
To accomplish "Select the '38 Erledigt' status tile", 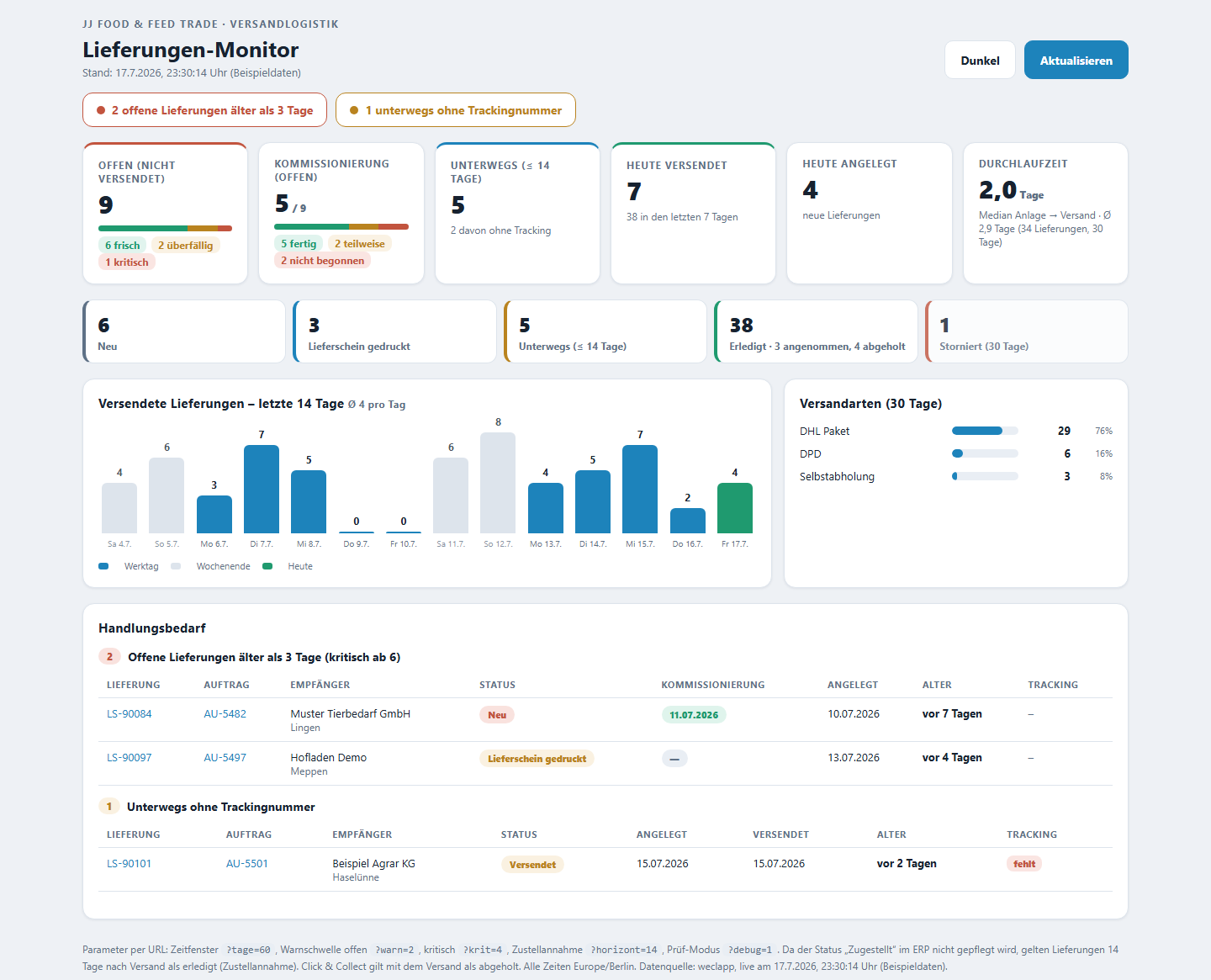I will tap(816, 331).
